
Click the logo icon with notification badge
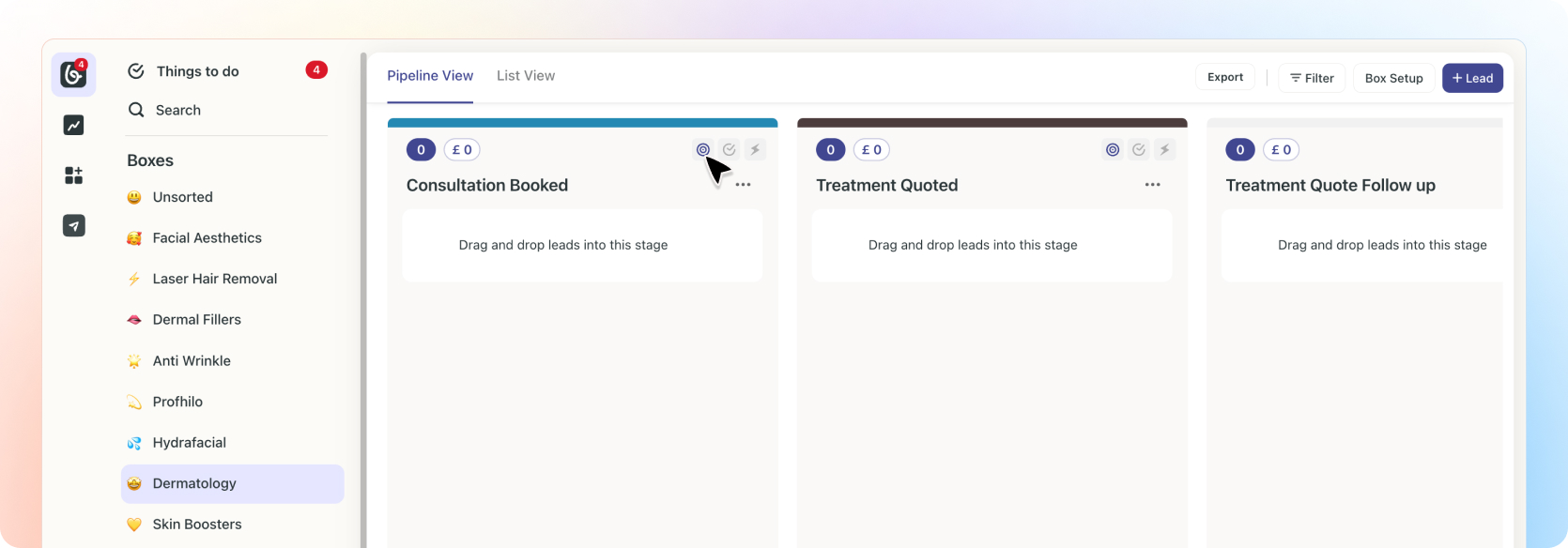point(73,74)
